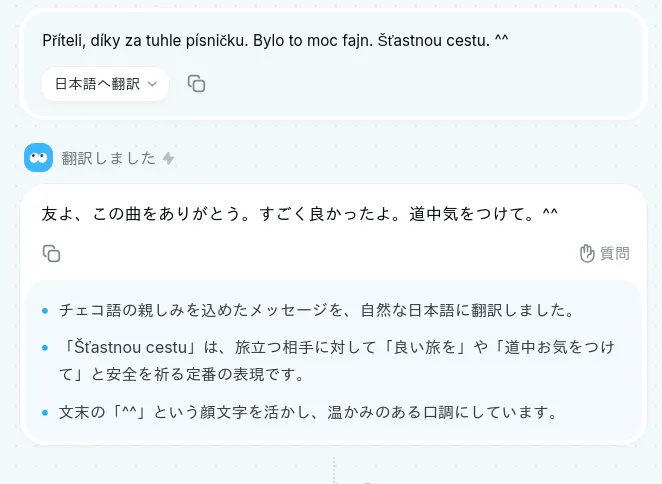The image size is (662, 484).
Task: Click the lightning bolt icon beside 翻訳しました
Action: click(168, 158)
